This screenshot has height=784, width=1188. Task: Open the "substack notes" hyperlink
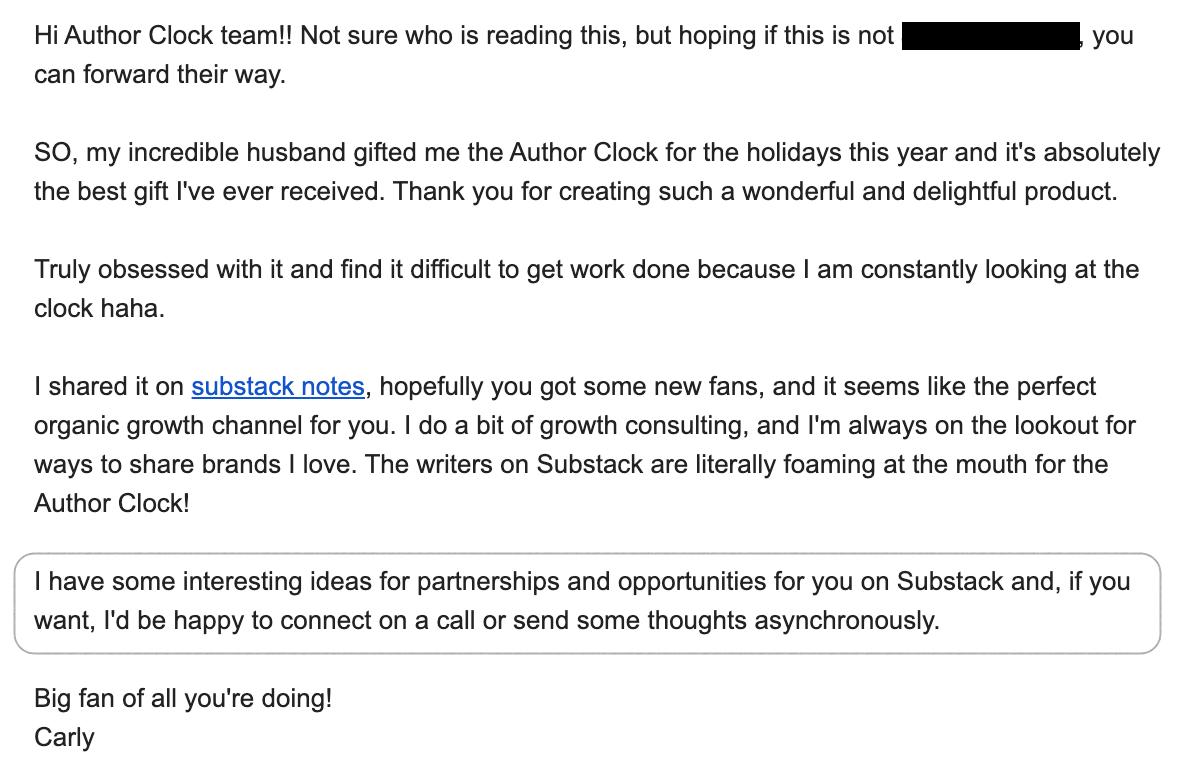point(278,387)
